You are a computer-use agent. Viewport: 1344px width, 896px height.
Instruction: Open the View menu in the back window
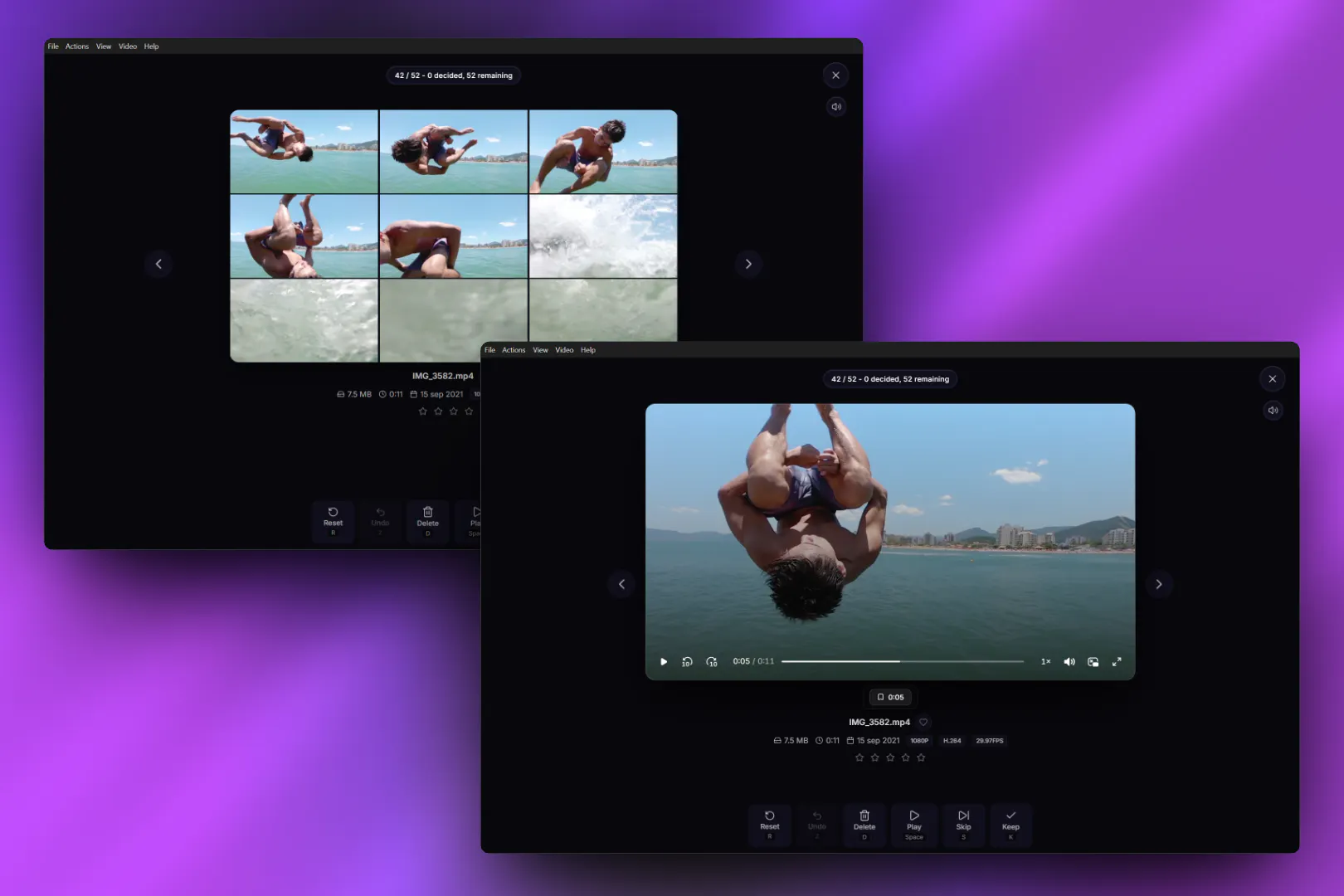(x=104, y=46)
